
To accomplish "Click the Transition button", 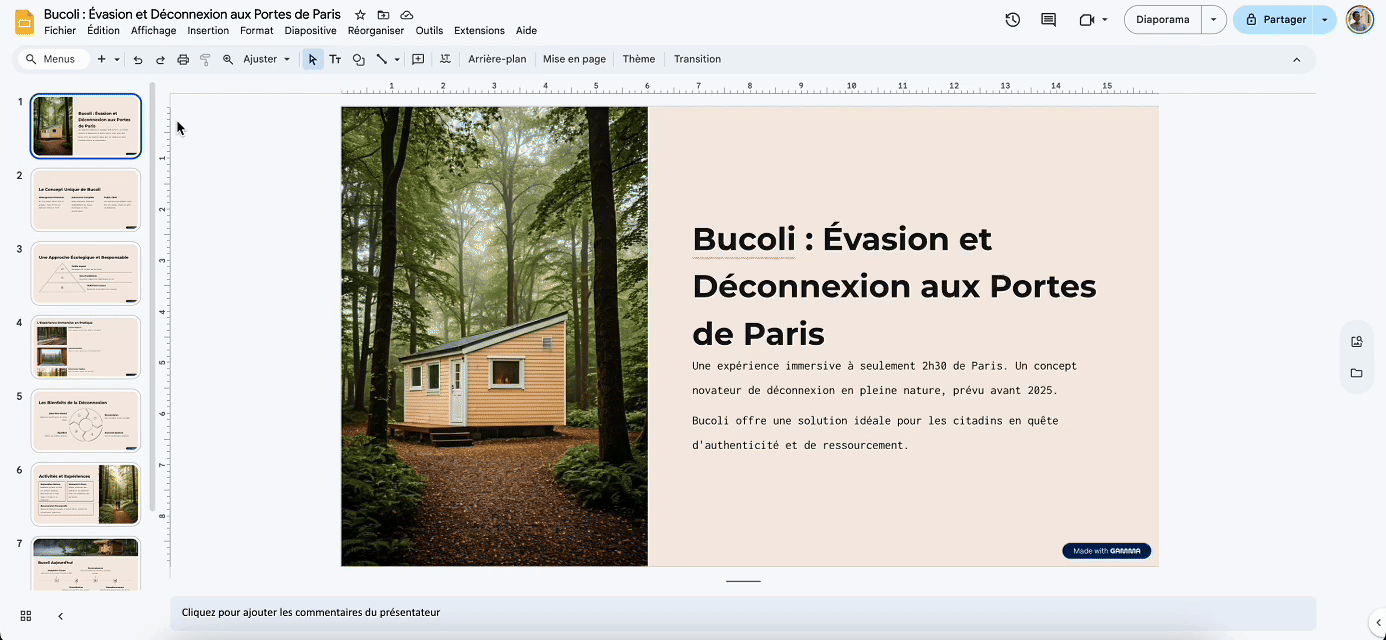I will pos(697,59).
